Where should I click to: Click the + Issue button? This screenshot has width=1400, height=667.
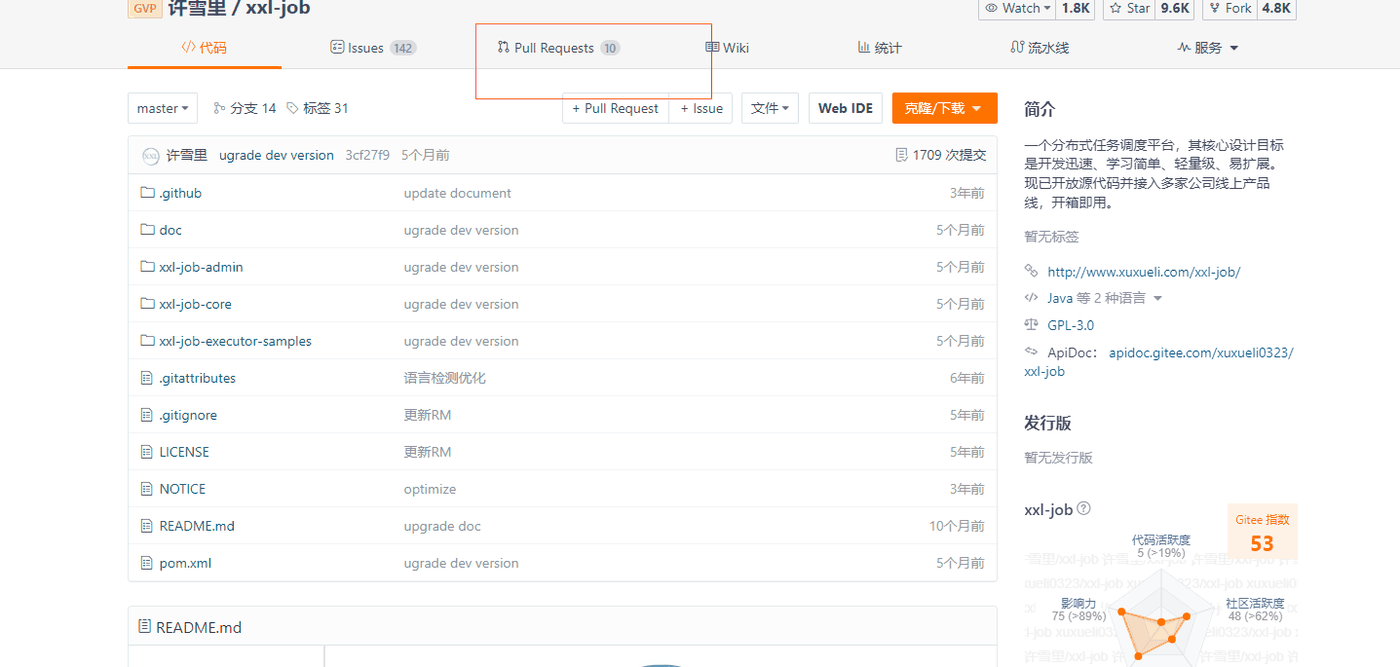tap(701, 108)
